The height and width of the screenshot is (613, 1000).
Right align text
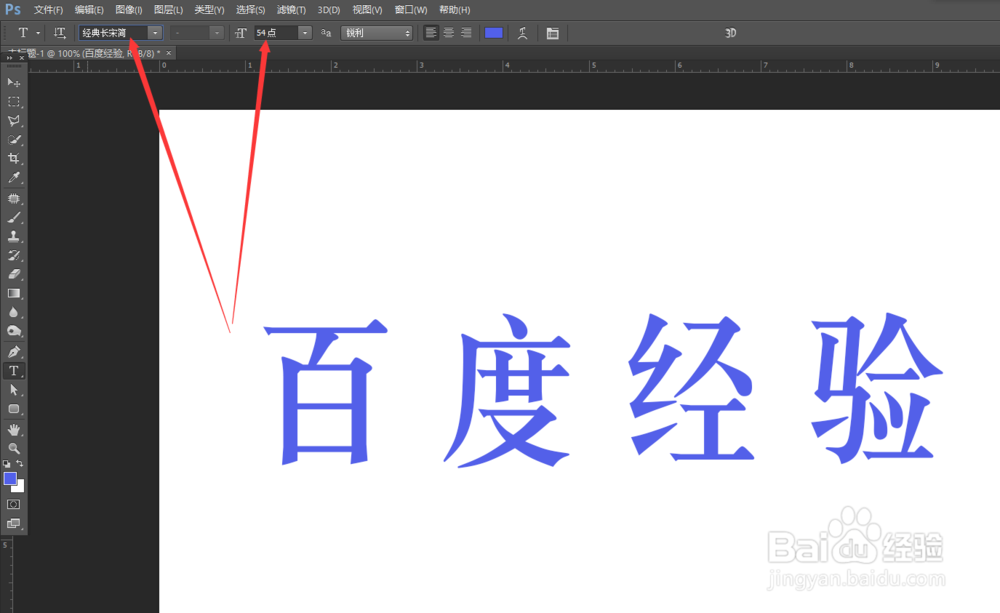pos(466,33)
